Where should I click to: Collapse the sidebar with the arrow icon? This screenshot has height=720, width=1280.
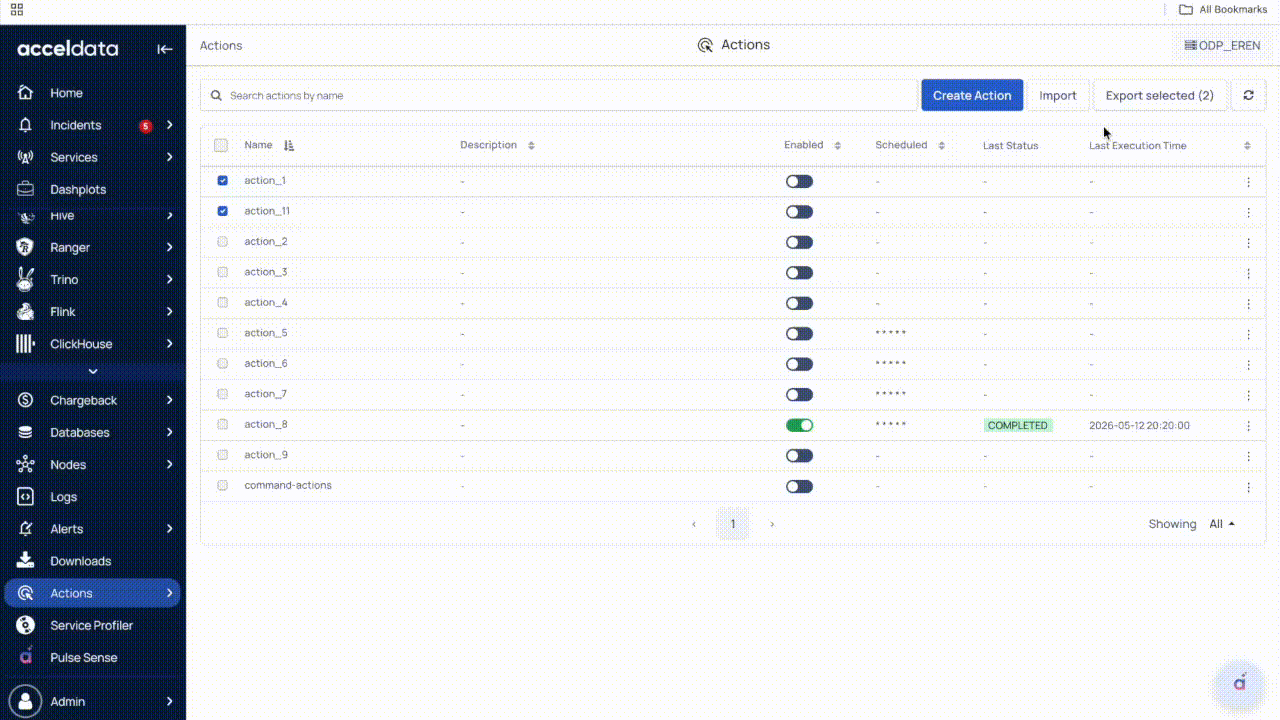coord(165,49)
